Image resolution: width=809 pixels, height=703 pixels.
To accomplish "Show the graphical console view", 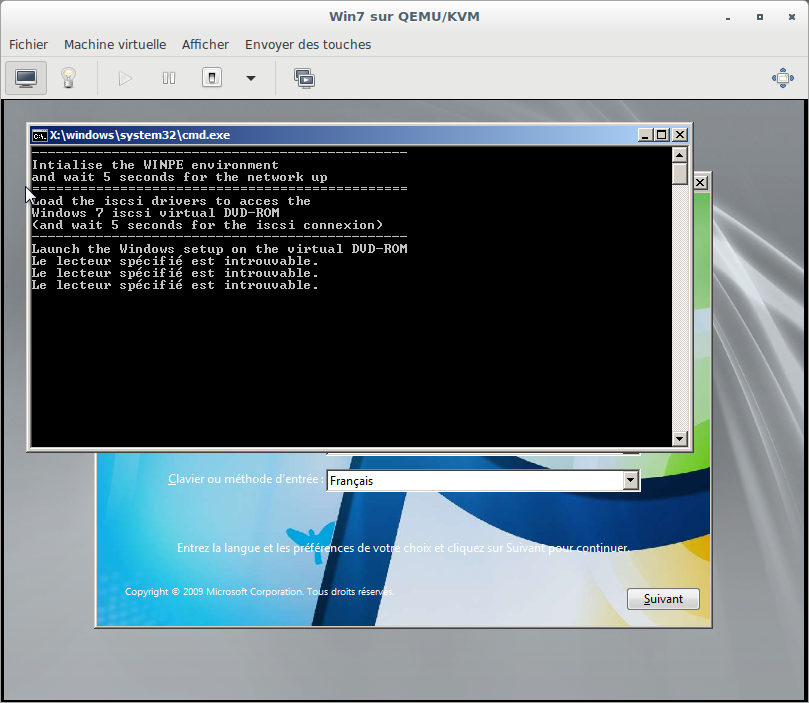I will [26, 78].
